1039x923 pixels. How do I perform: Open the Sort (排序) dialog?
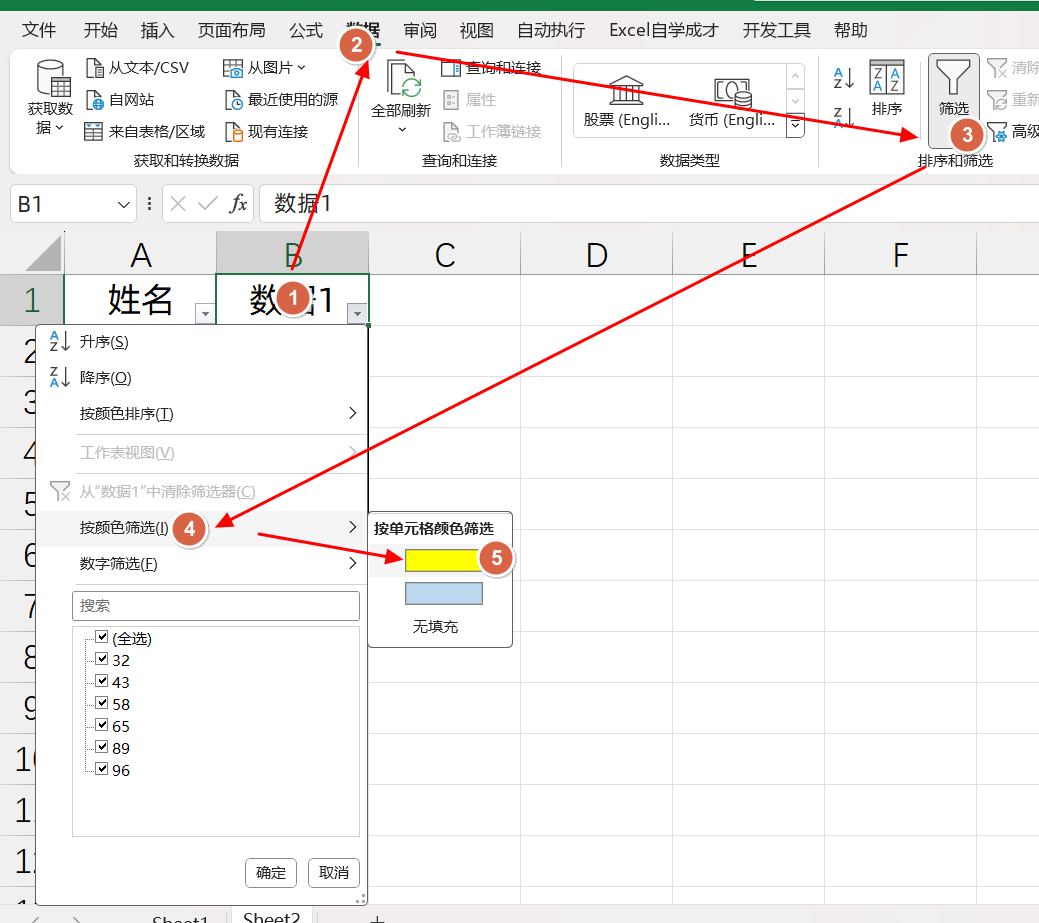coord(887,87)
